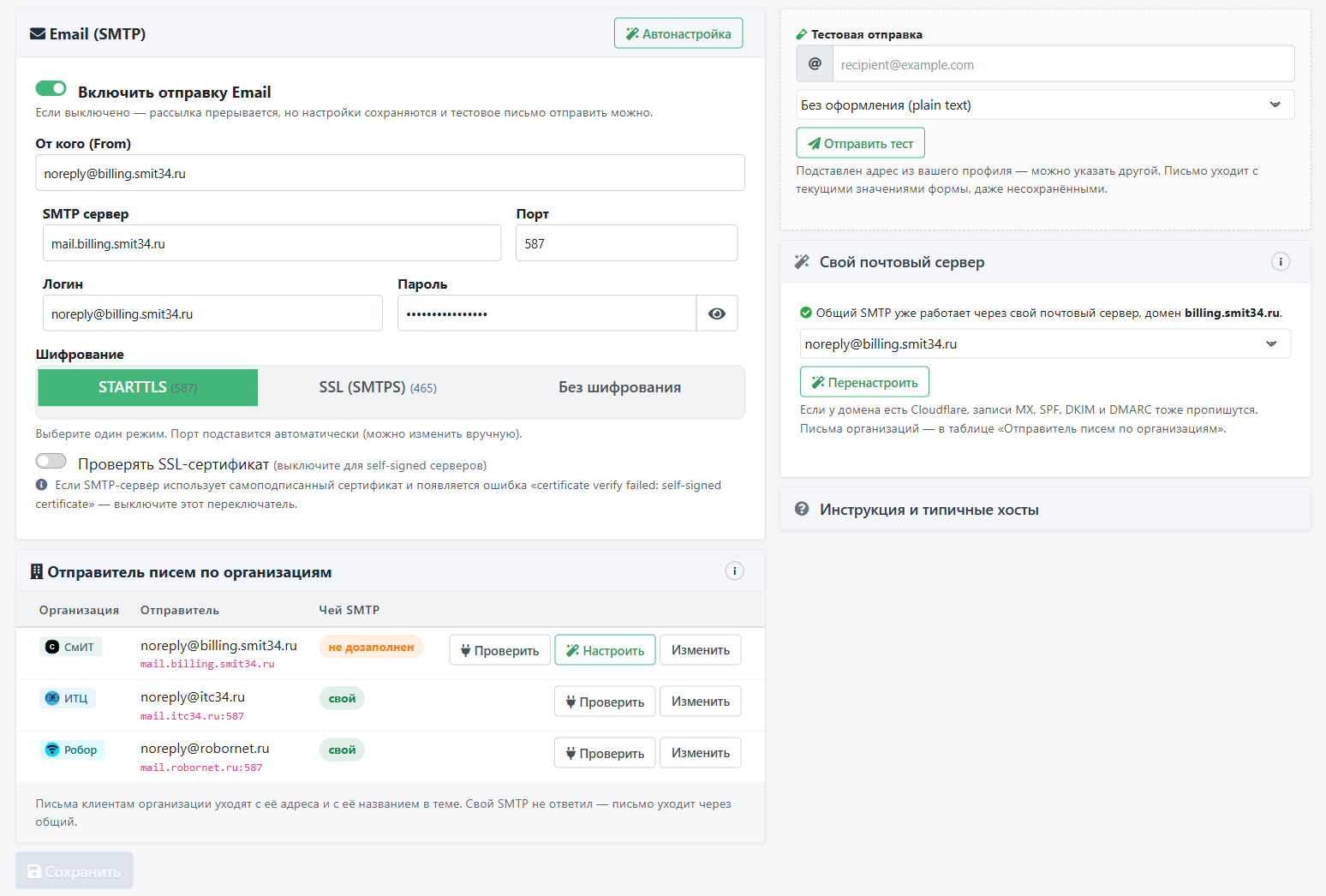The width and height of the screenshot is (1326, 896).
Task: Click the info icon in Отправитель писем по организациям header
Action: click(735, 571)
